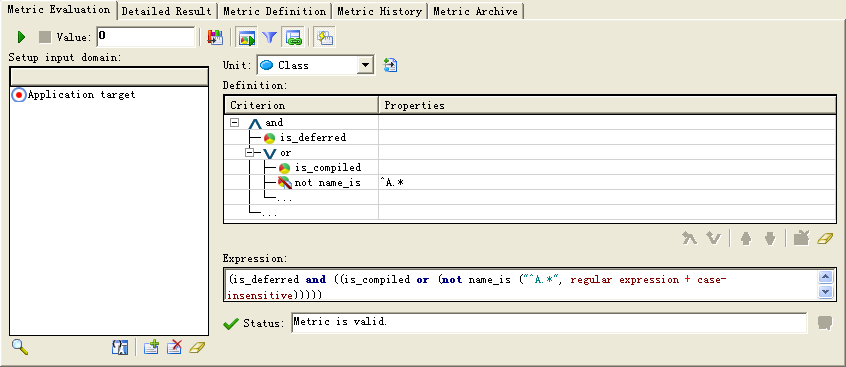Toggle the lightning hand toolbar icon

[x=325, y=37]
